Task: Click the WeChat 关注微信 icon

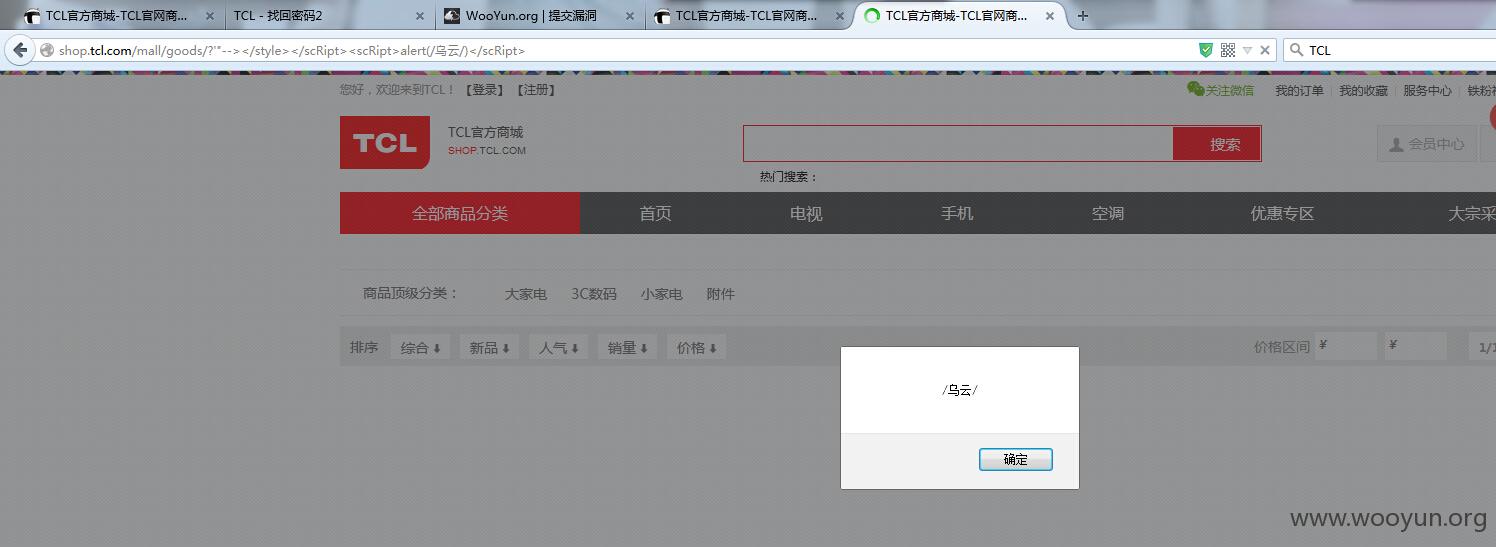Action: point(1195,89)
